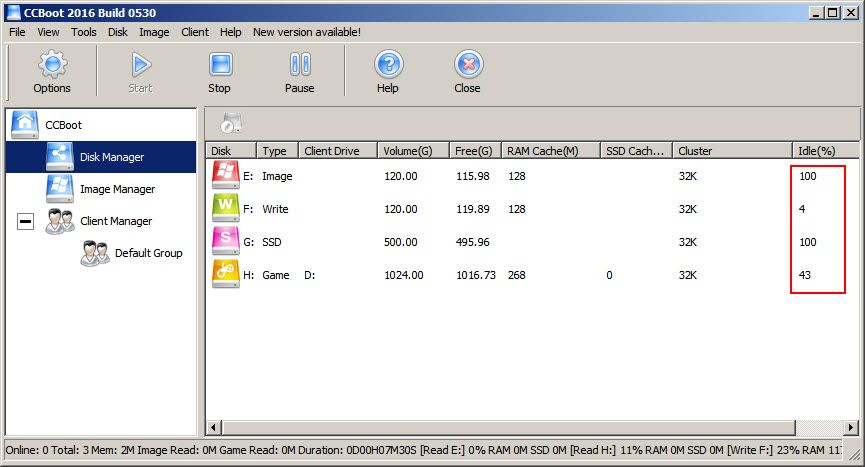The width and height of the screenshot is (865, 467).
Task: Select the green W write disk icon
Action: 225,208
